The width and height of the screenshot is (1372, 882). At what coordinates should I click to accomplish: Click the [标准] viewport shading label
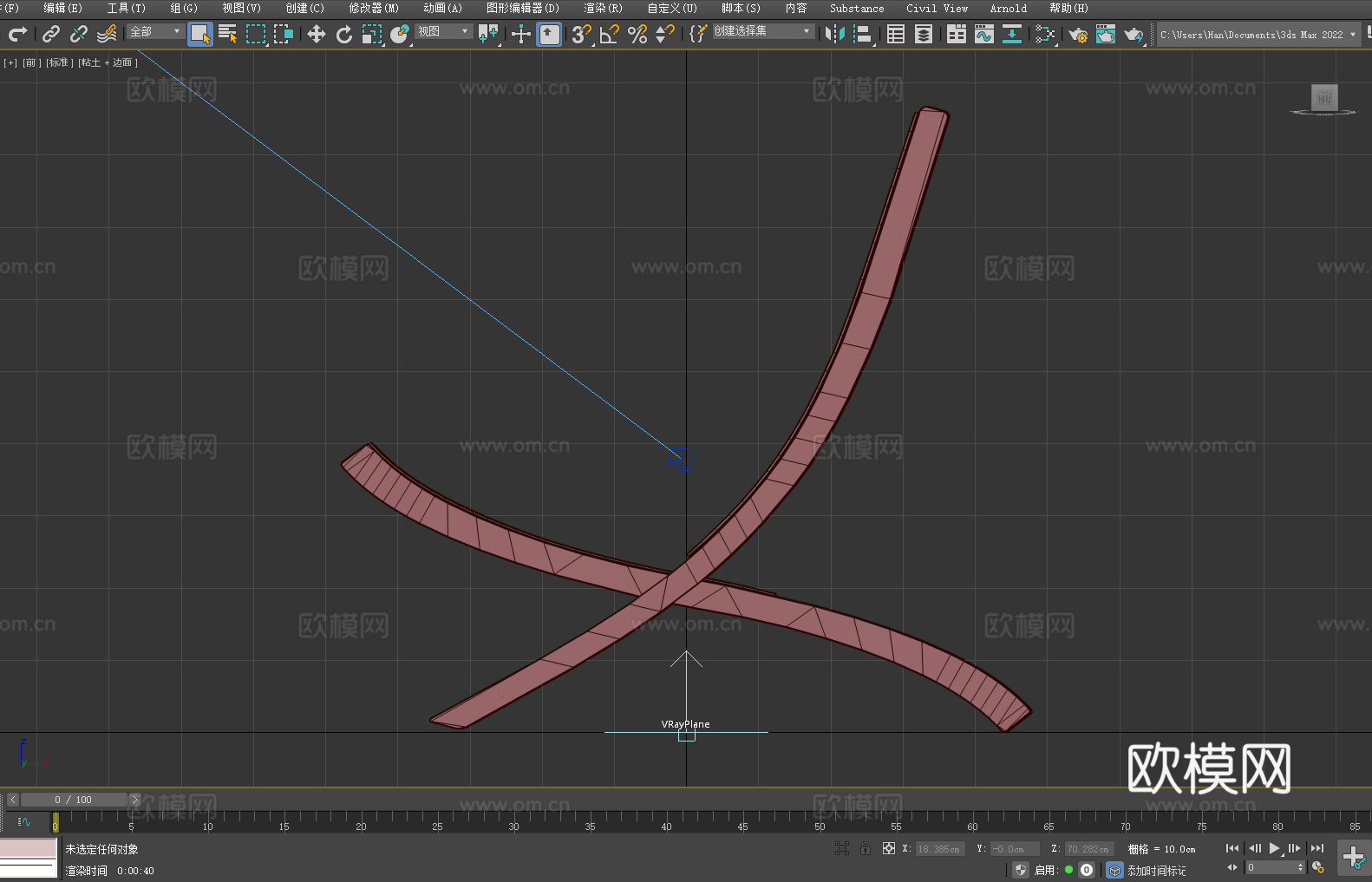60,62
